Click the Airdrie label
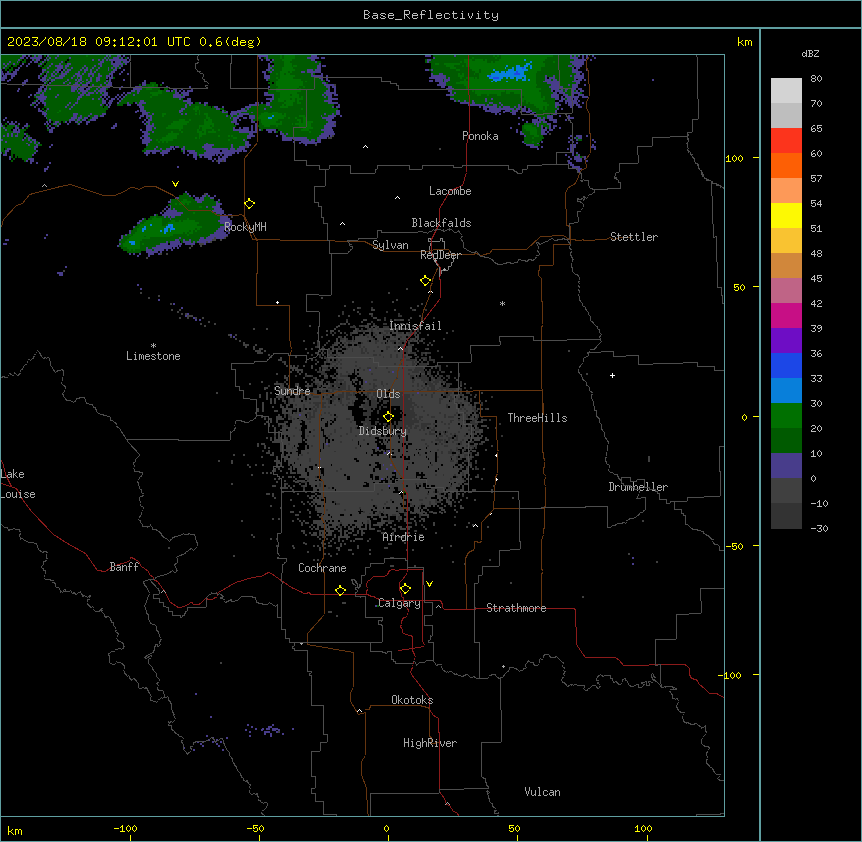This screenshot has width=862, height=842. pyautogui.click(x=404, y=537)
